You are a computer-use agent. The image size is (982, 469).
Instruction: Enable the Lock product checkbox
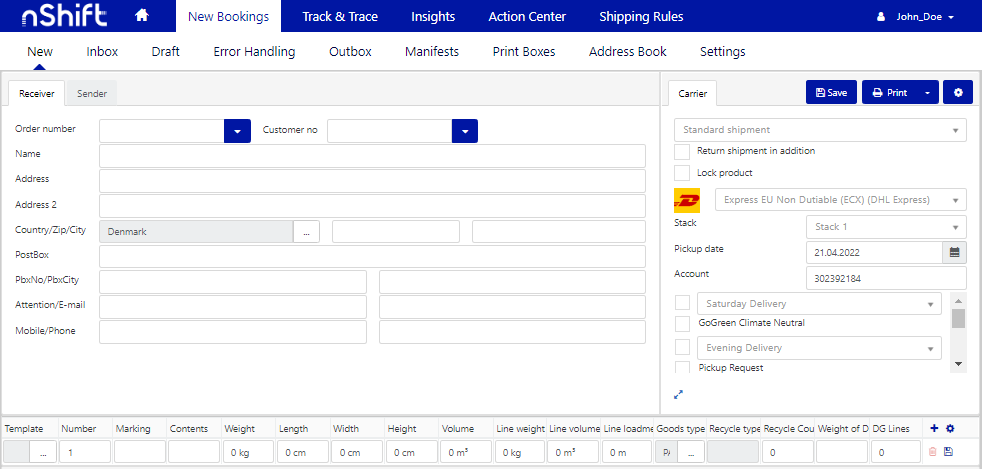(x=682, y=173)
